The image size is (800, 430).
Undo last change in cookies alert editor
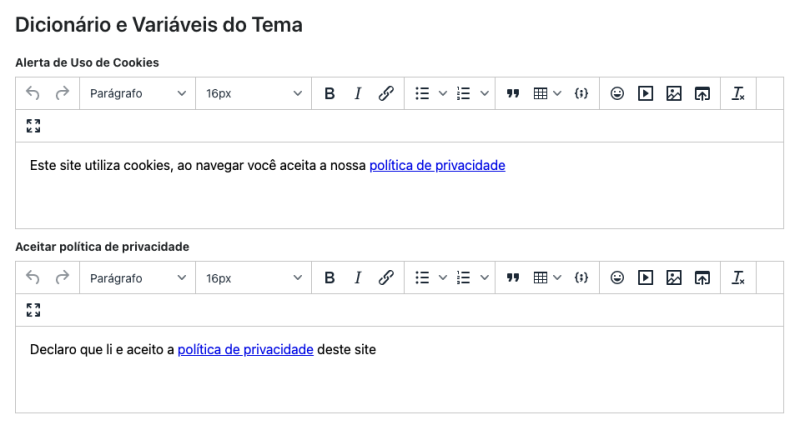pyautogui.click(x=33, y=94)
